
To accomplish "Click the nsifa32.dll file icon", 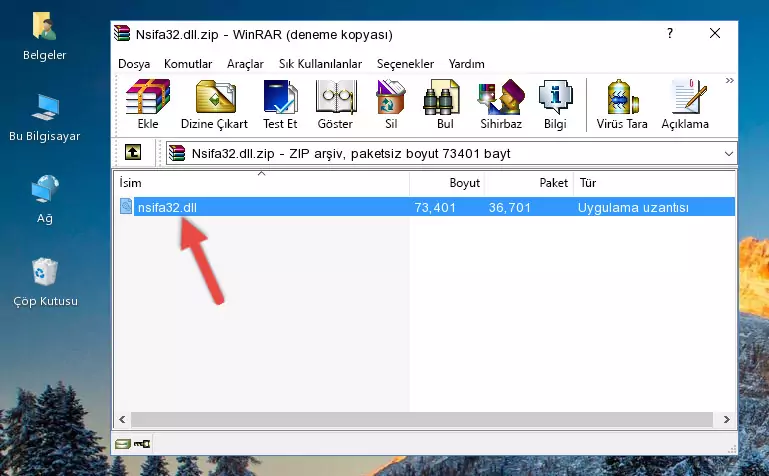I will click(x=126, y=207).
